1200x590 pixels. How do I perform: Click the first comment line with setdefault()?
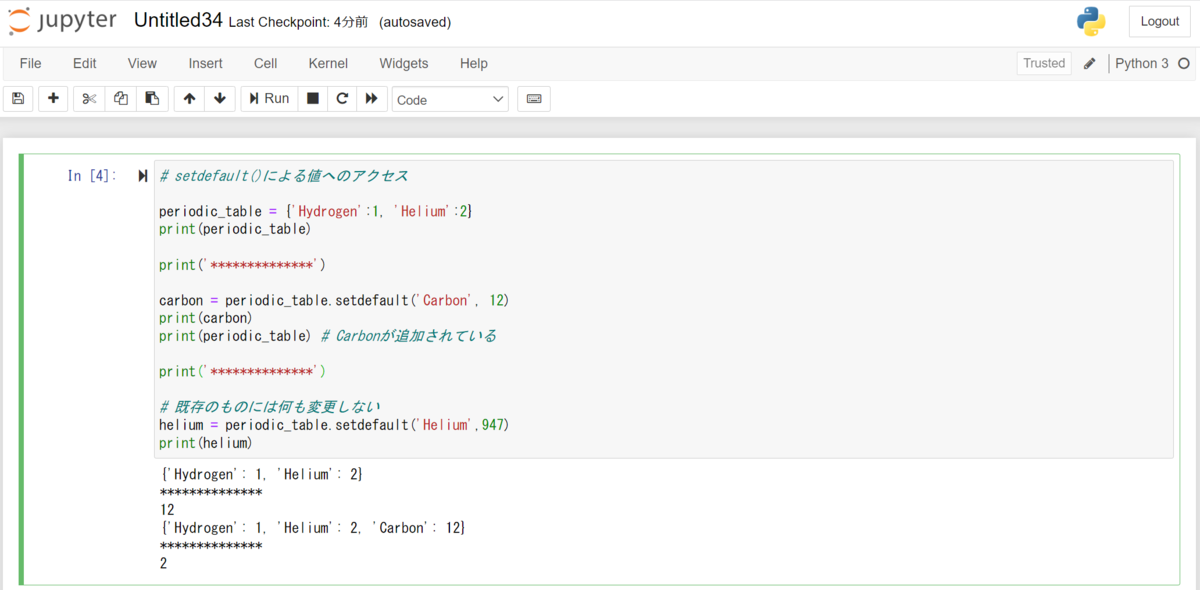click(x=284, y=176)
